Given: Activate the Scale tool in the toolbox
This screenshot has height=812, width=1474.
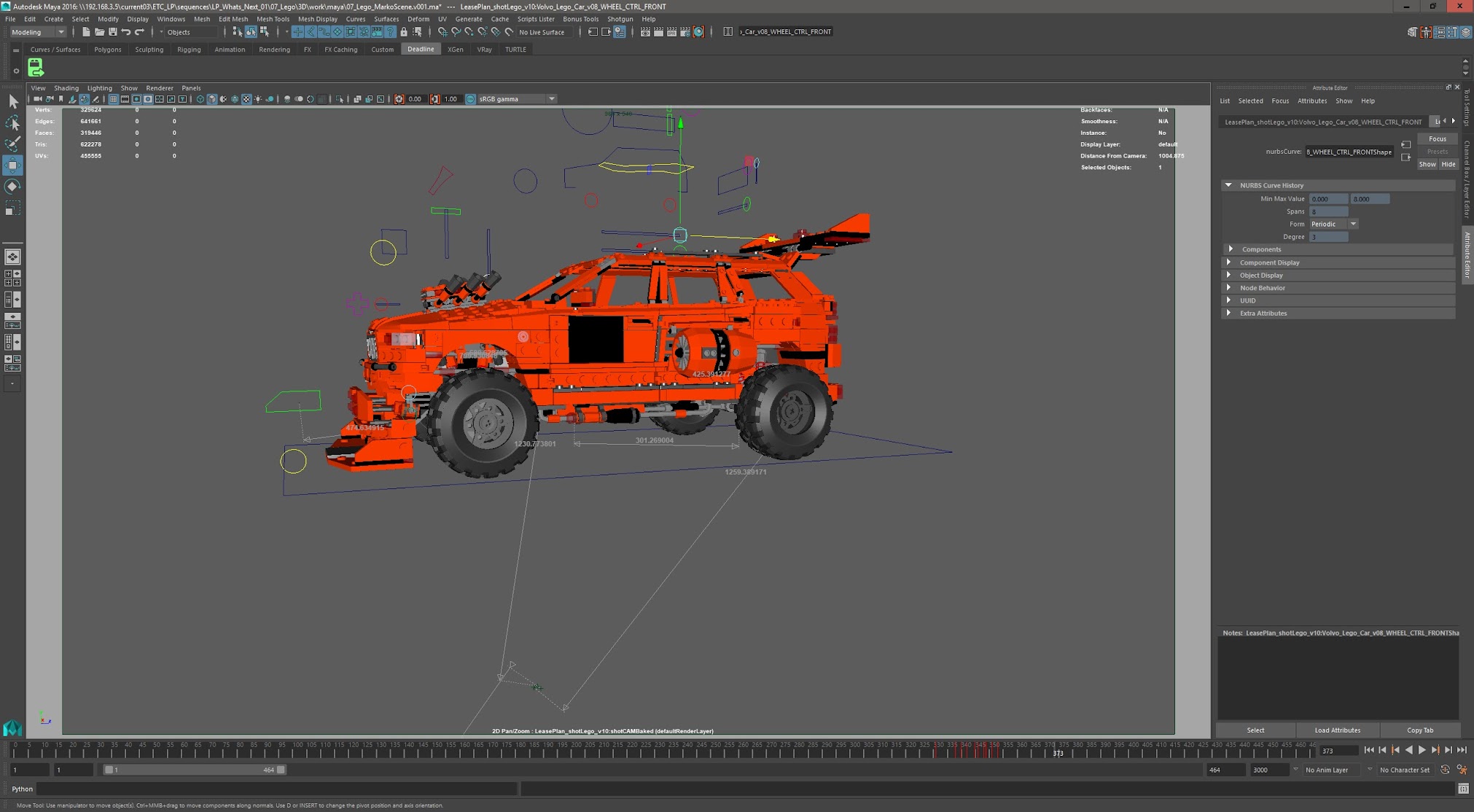Looking at the screenshot, I should (x=12, y=208).
